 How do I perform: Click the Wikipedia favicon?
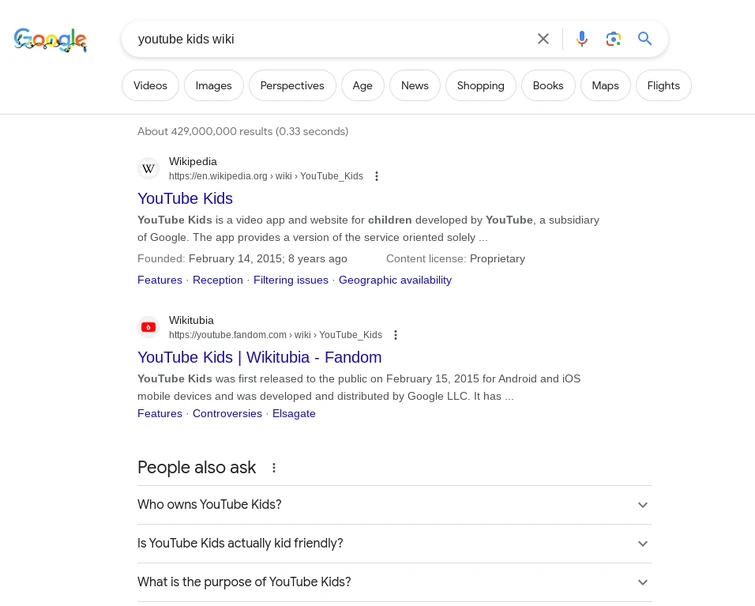tap(149, 168)
